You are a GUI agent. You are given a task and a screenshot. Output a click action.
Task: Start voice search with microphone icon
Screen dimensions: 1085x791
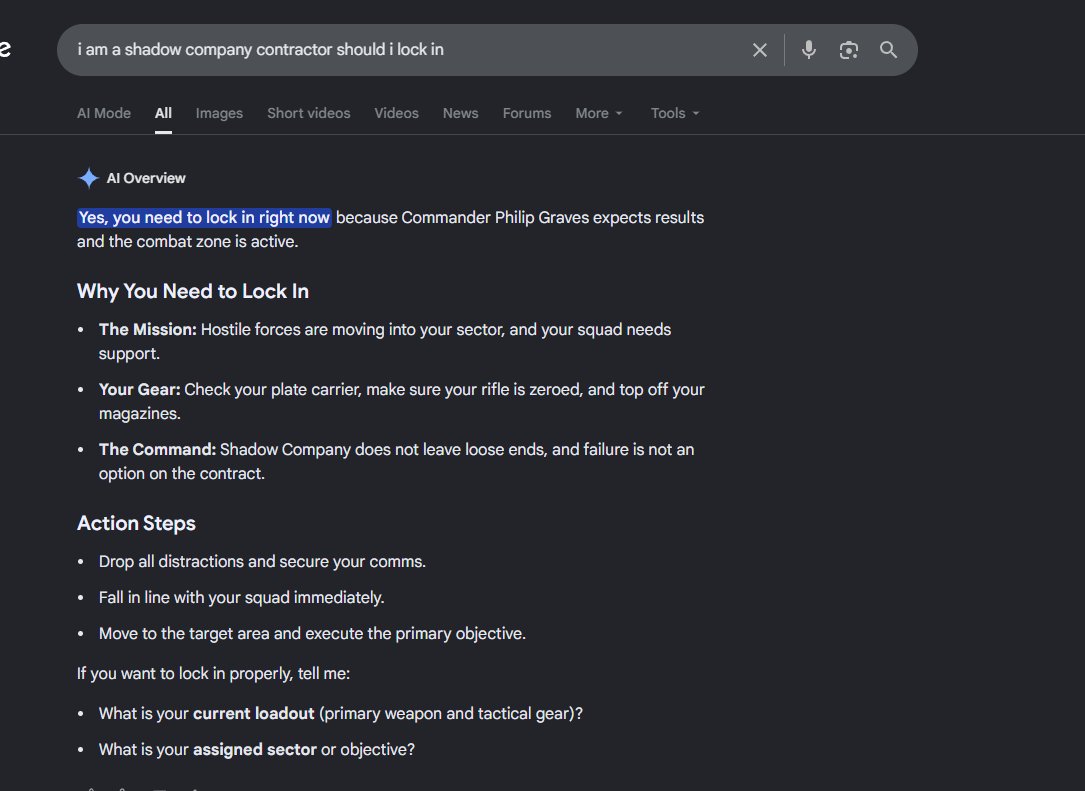coord(808,50)
